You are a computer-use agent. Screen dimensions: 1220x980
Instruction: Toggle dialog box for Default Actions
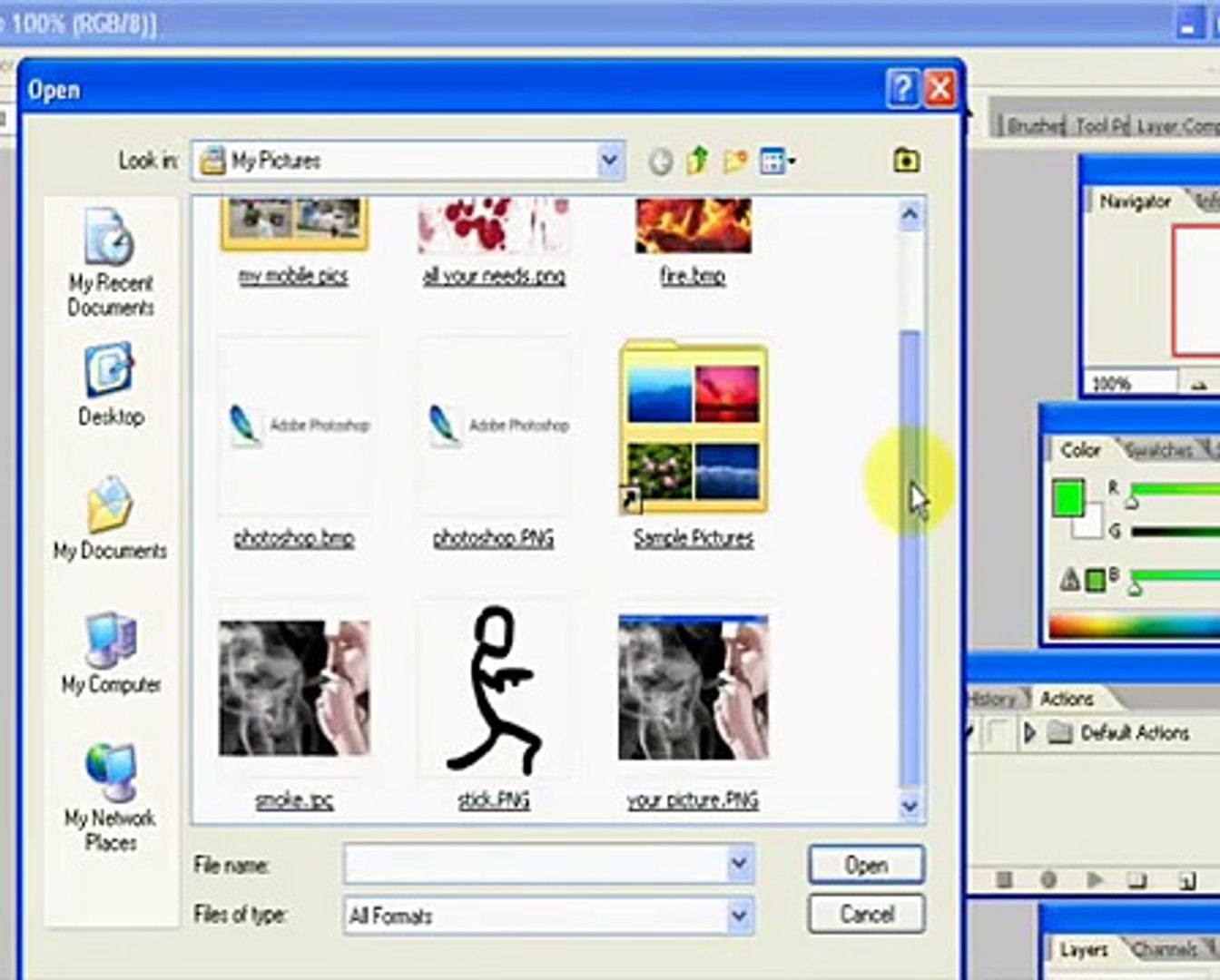tap(999, 732)
